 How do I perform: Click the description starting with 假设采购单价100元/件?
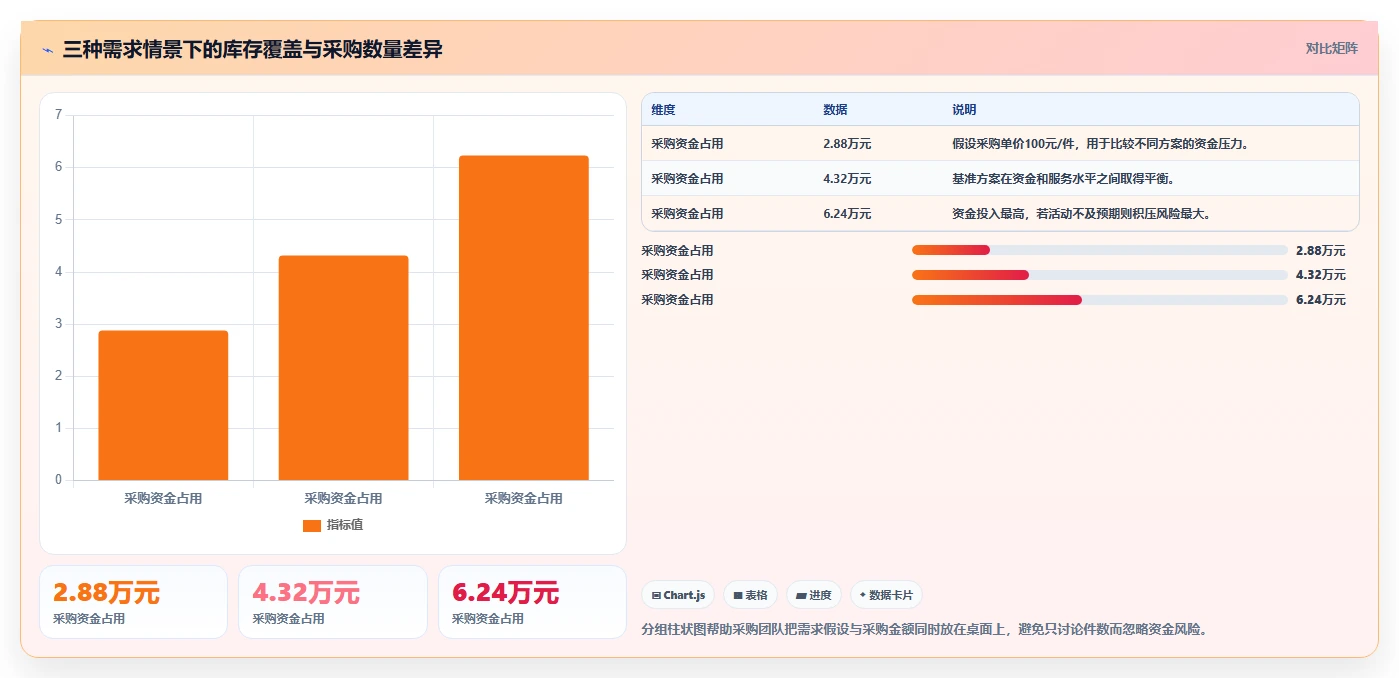pos(1101,144)
